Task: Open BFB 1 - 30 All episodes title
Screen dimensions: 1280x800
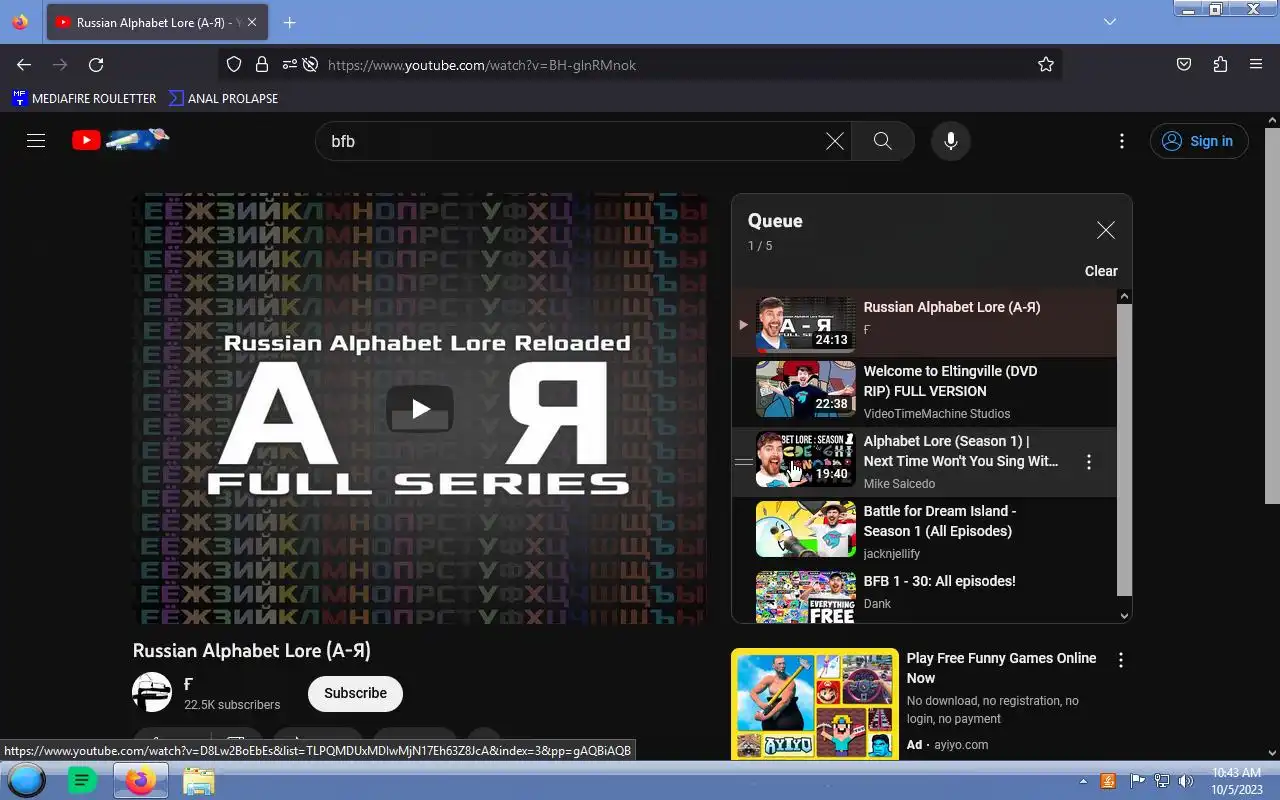Action: point(939,581)
